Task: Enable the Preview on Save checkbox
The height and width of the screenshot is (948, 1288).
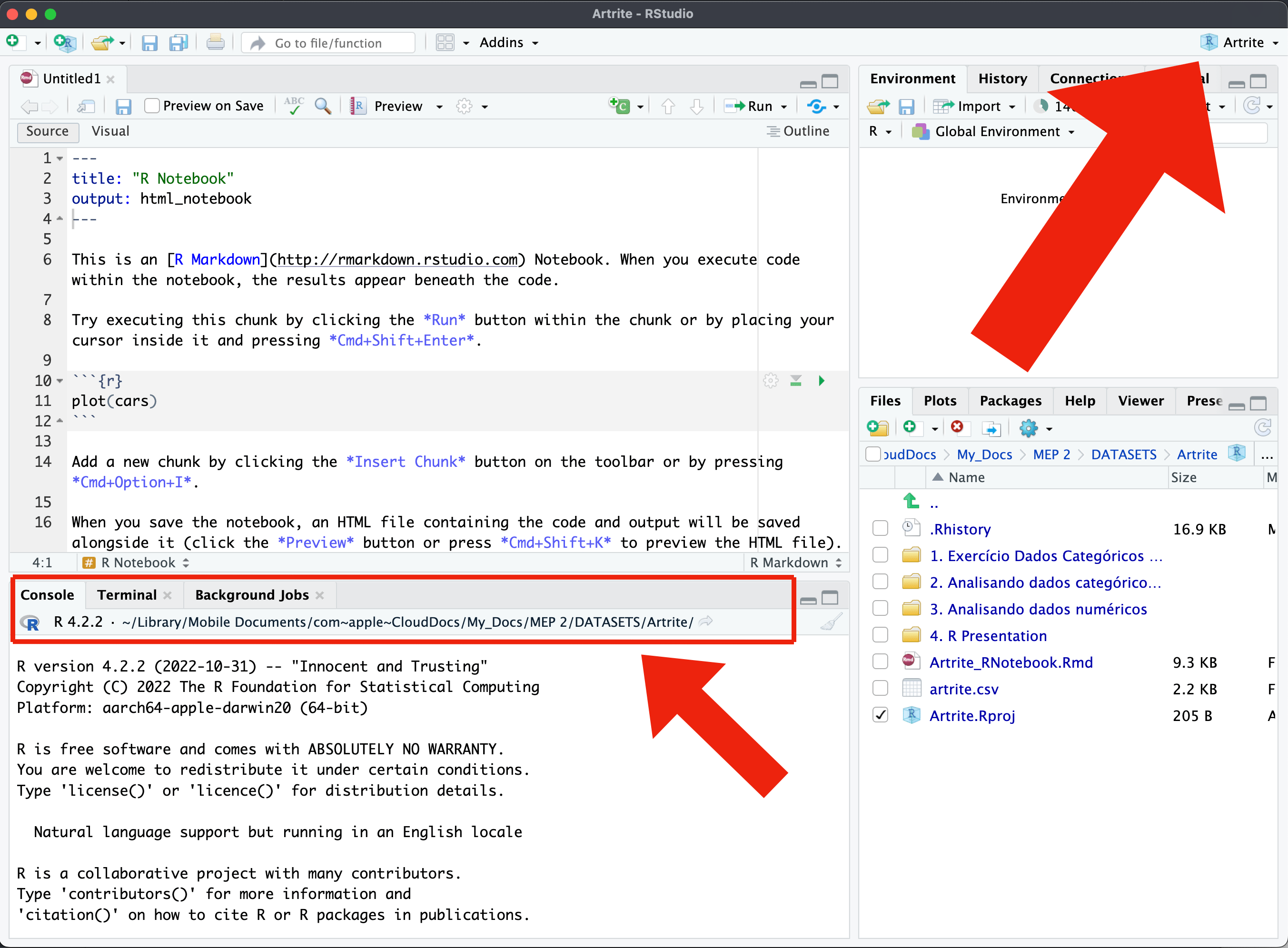Action: (151, 106)
